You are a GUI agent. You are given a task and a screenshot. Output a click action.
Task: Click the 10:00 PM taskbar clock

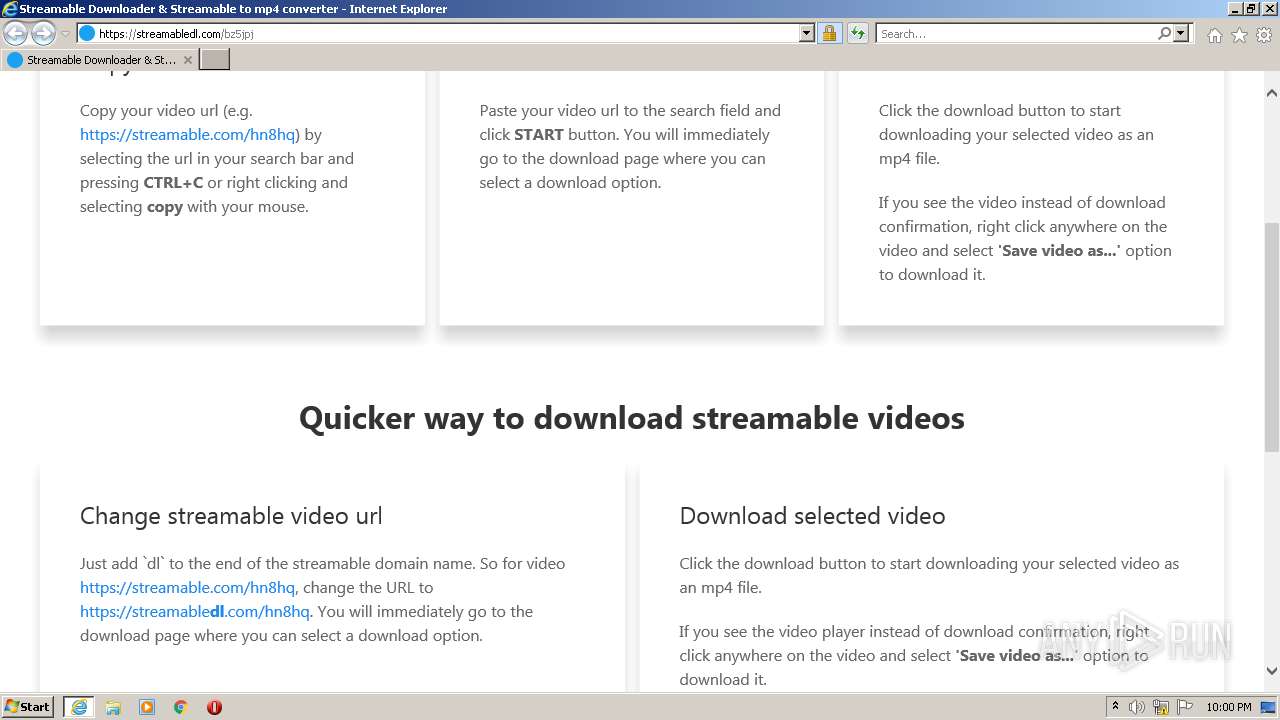(x=1229, y=707)
